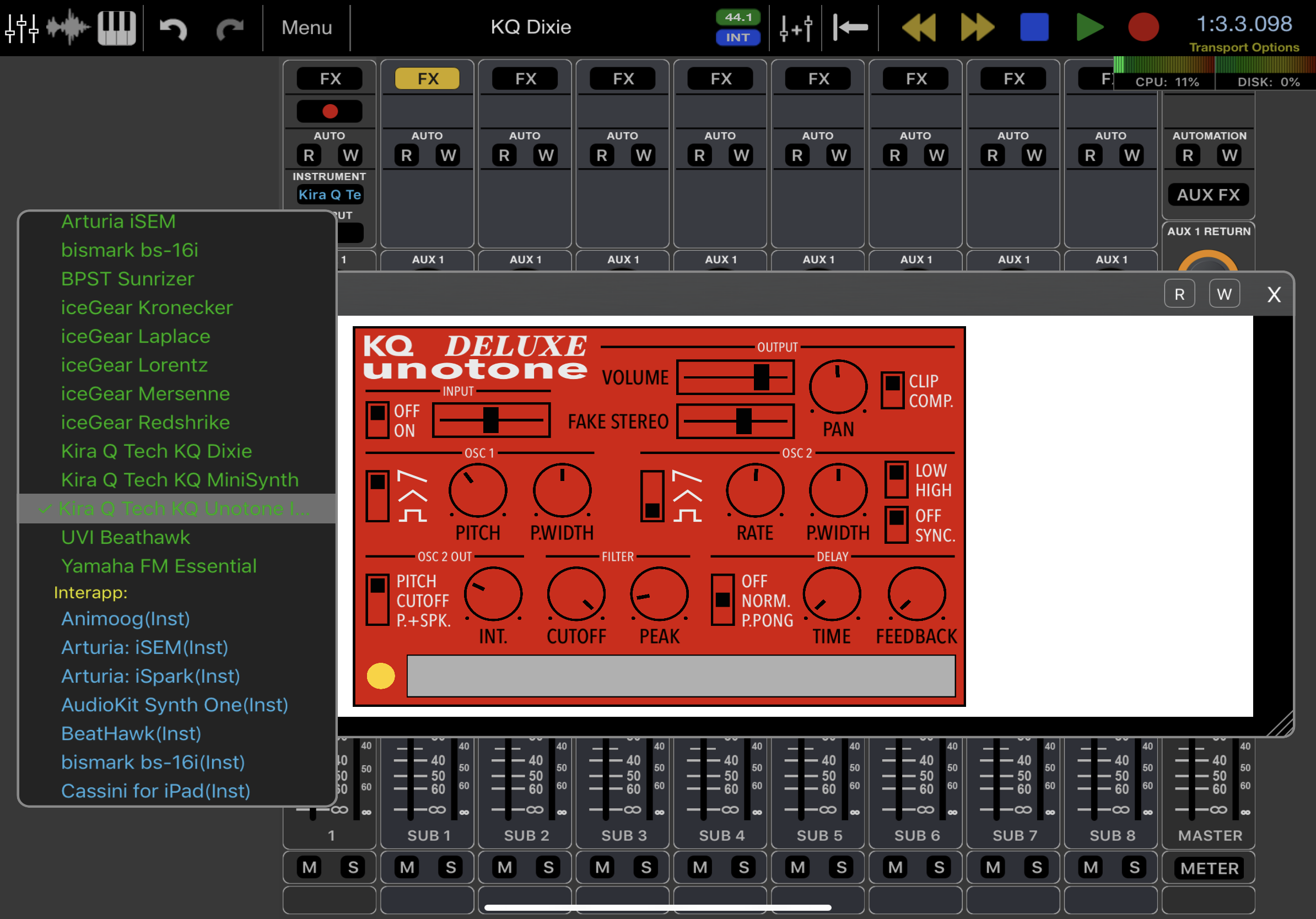Click the green play button
This screenshot has height=919, width=1316.
pyautogui.click(x=1089, y=27)
